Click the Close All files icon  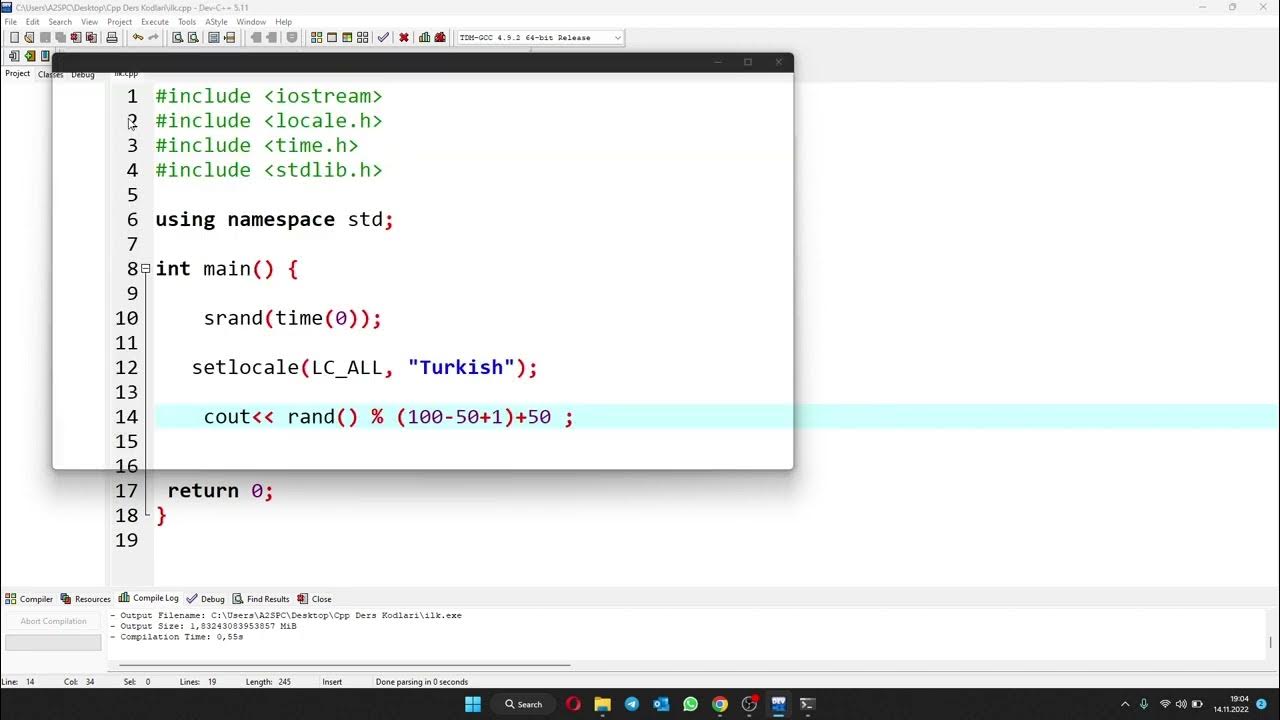point(91,37)
